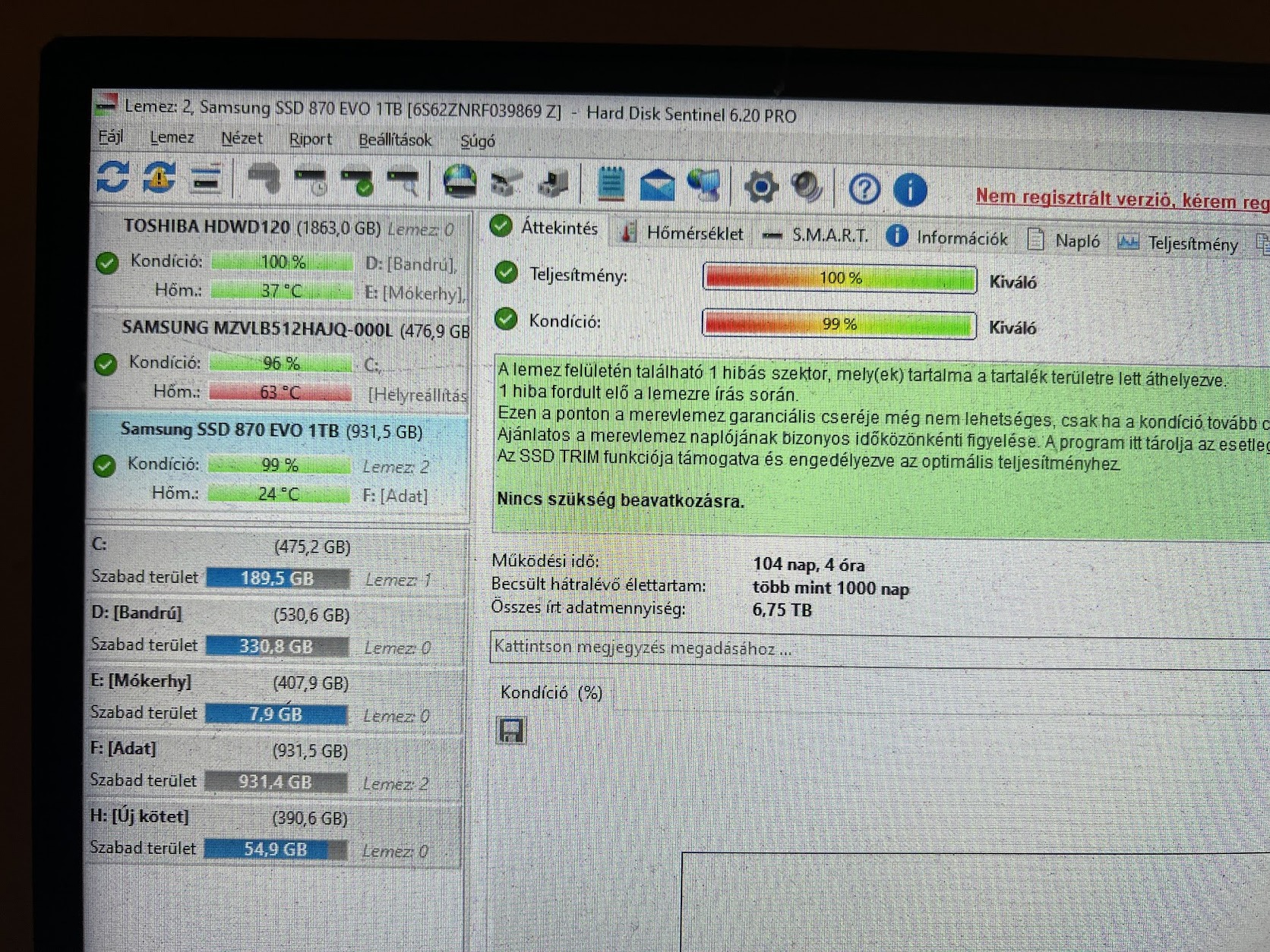
Task: Go to the Információk tab
Action: (x=947, y=238)
